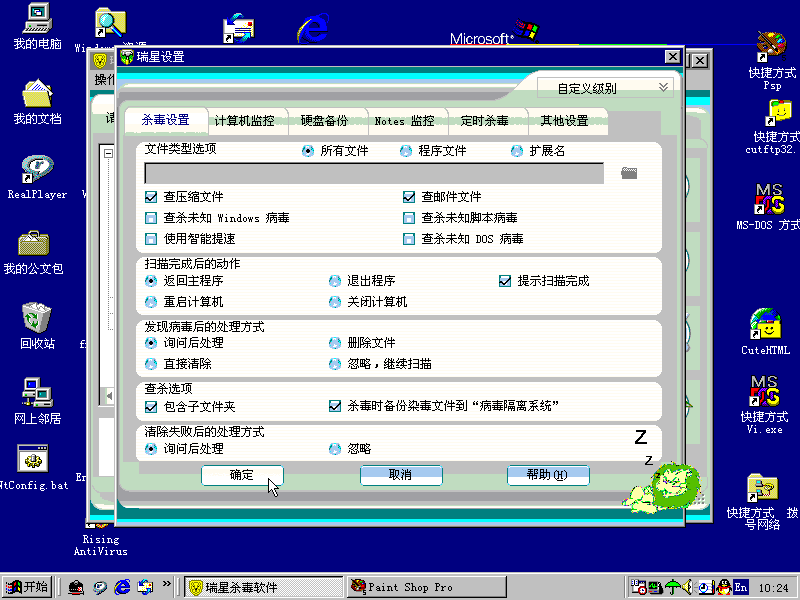Open the 回收站 recycle bin icon
Viewport: 800px width, 600px height.
(x=37, y=319)
